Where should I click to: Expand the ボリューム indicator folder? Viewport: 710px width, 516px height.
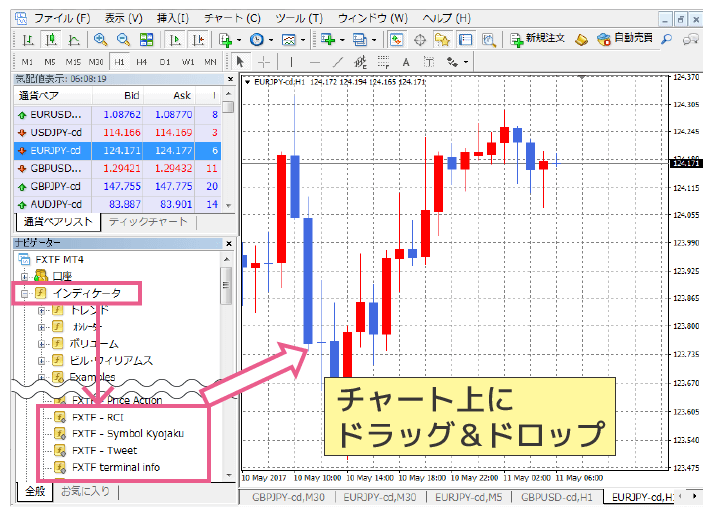41,344
